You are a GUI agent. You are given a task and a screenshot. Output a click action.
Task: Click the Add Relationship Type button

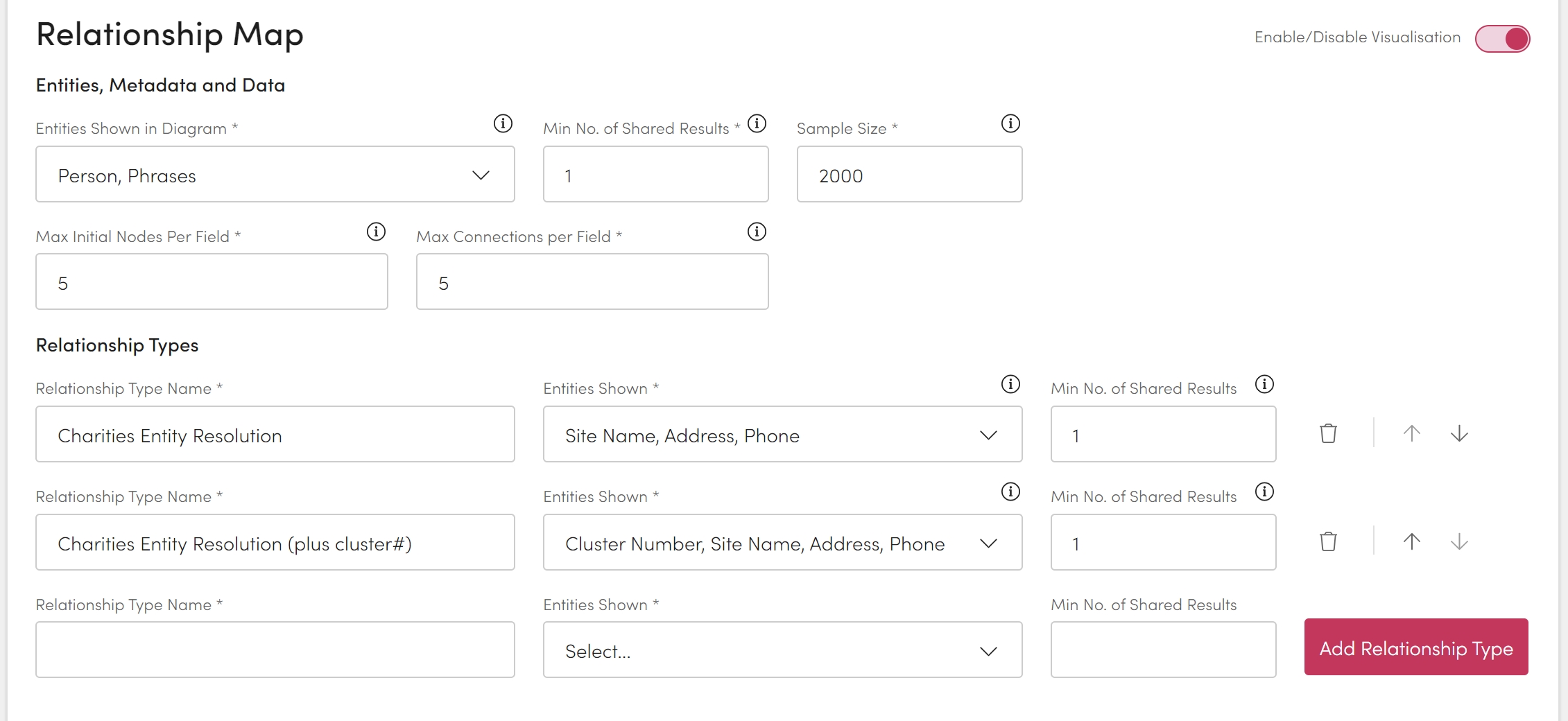tap(1415, 648)
